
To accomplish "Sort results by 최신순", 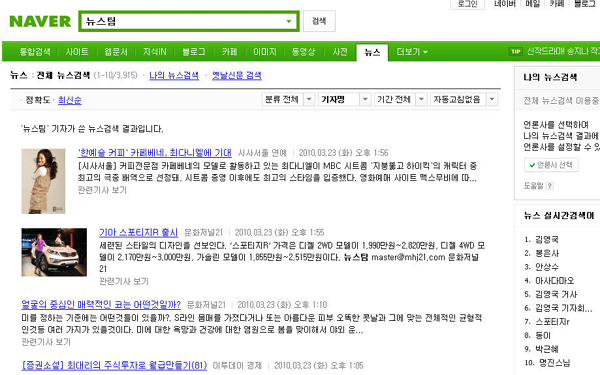I will pyautogui.click(x=70, y=100).
